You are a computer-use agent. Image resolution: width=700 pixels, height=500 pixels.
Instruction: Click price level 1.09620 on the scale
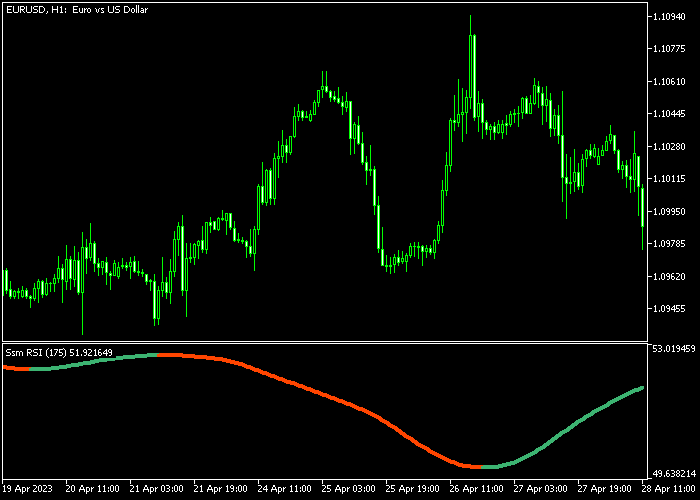click(669, 276)
